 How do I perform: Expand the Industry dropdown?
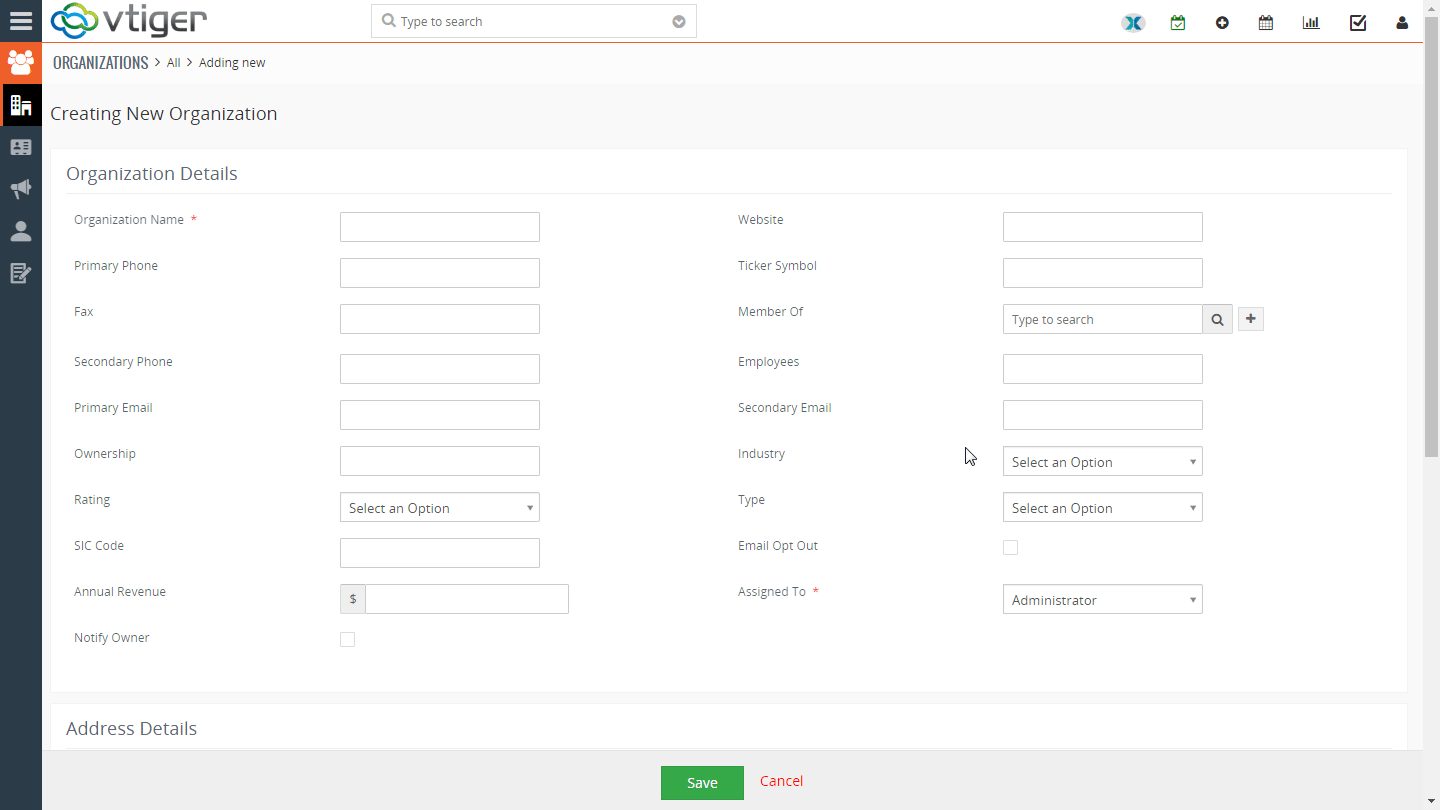pos(1102,461)
